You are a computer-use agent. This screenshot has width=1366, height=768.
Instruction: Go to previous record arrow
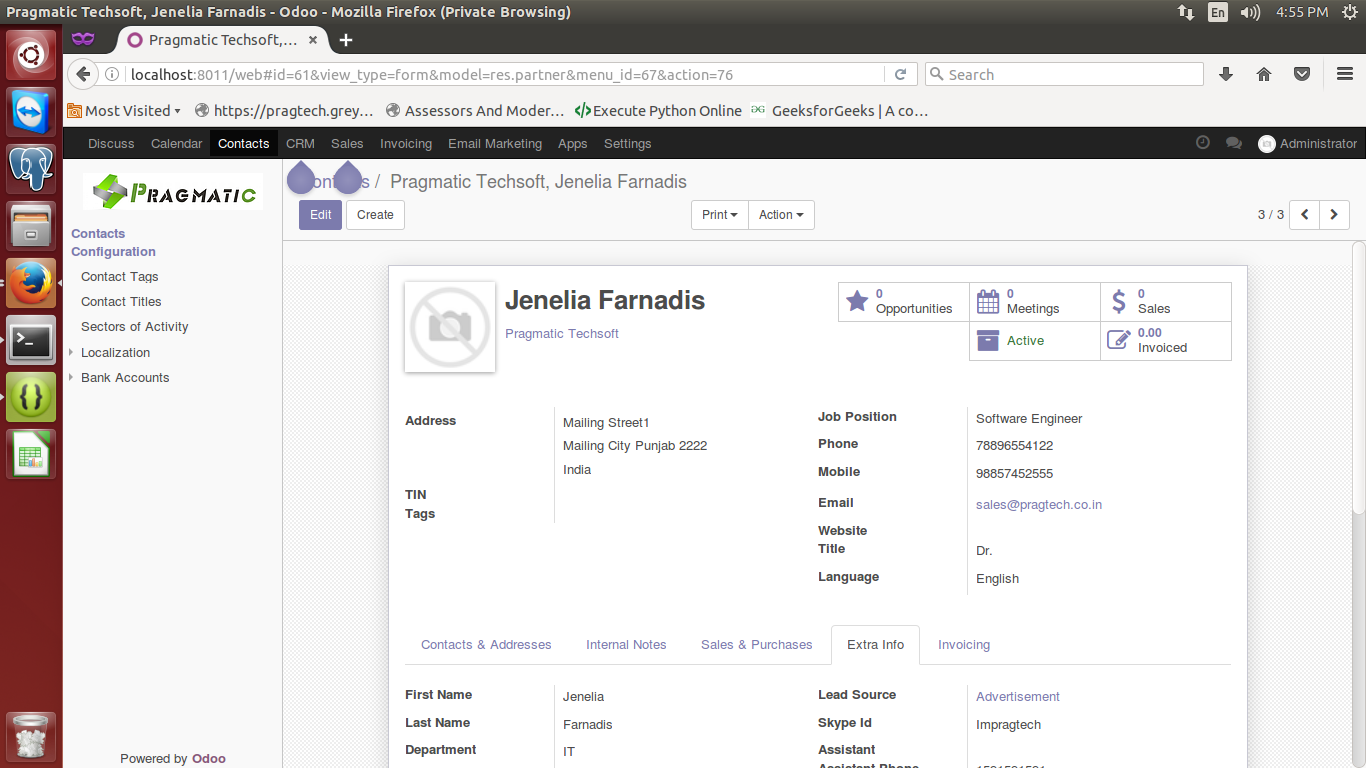(1305, 215)
